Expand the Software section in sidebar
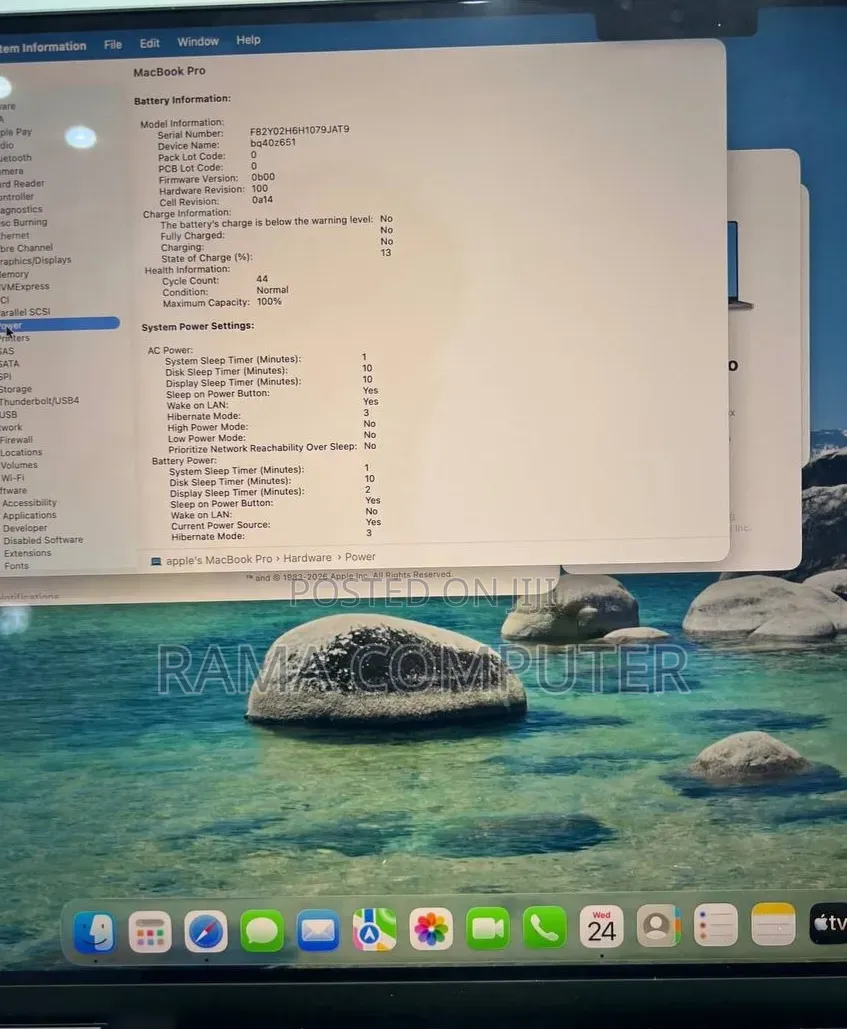The height and width of the screenshot is (1029, 847). (14, 490)
